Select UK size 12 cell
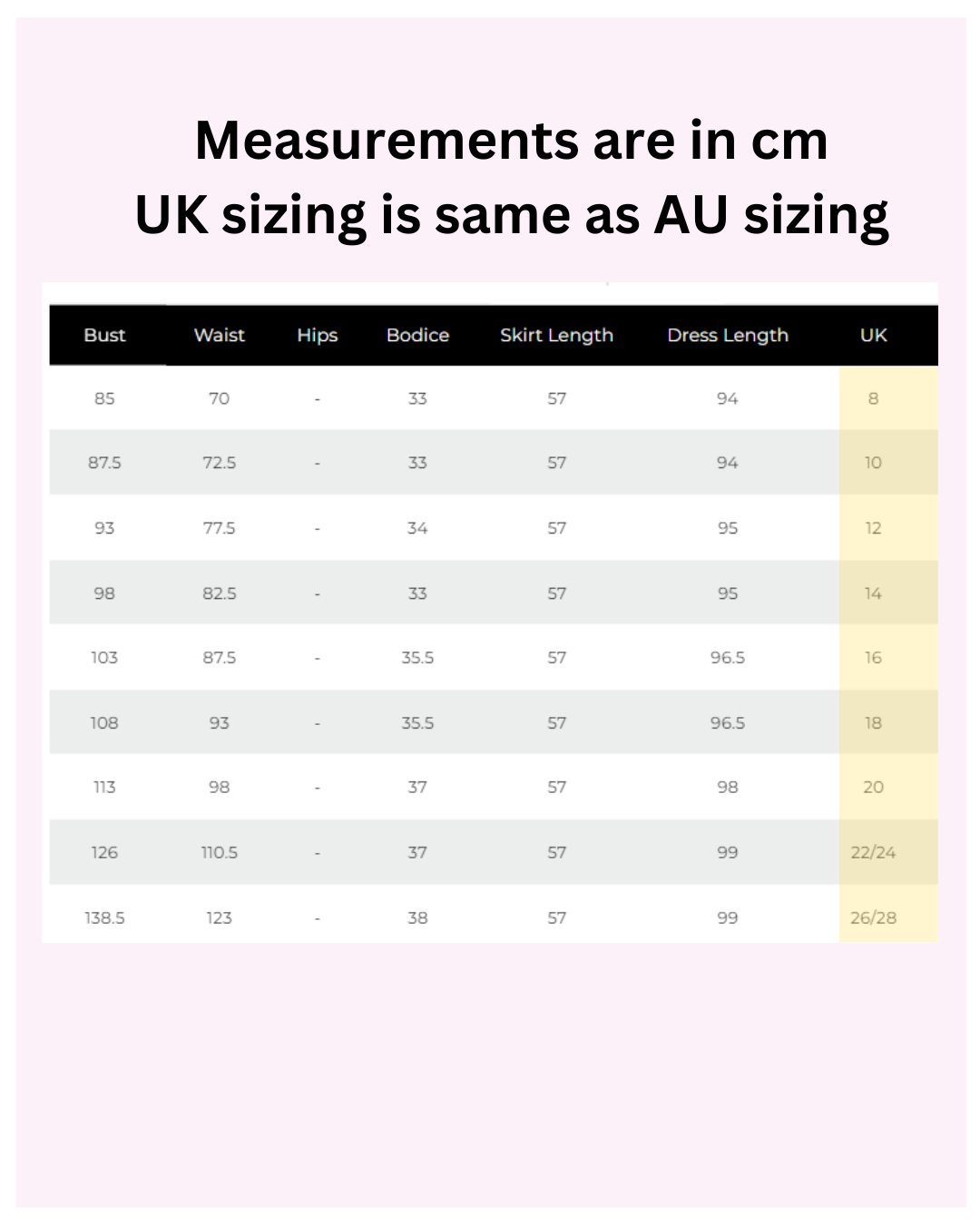The width and height of the screenshot is (980, 1225). (x=873, y=528)
